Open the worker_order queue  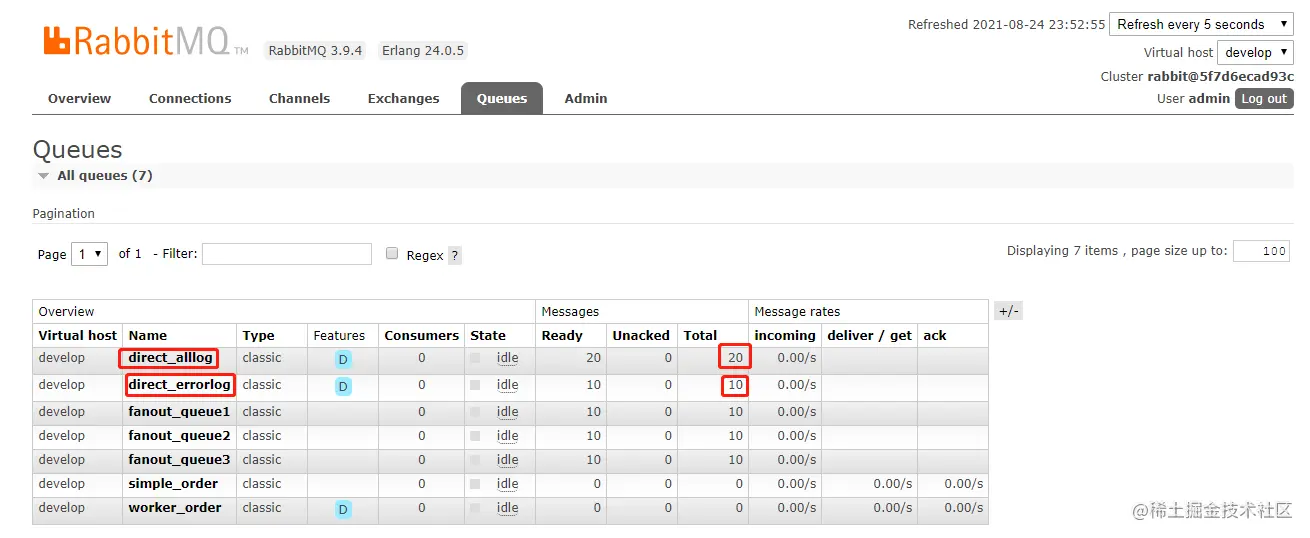tap(175, 508)
